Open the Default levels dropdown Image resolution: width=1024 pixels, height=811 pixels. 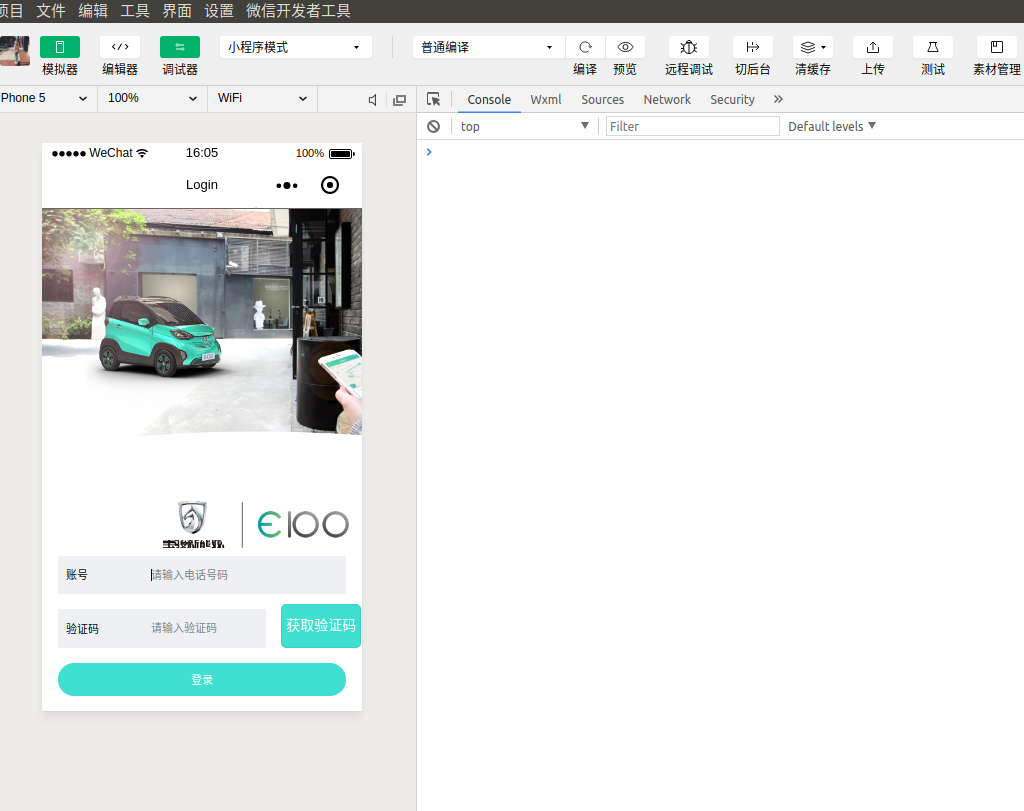831,126
